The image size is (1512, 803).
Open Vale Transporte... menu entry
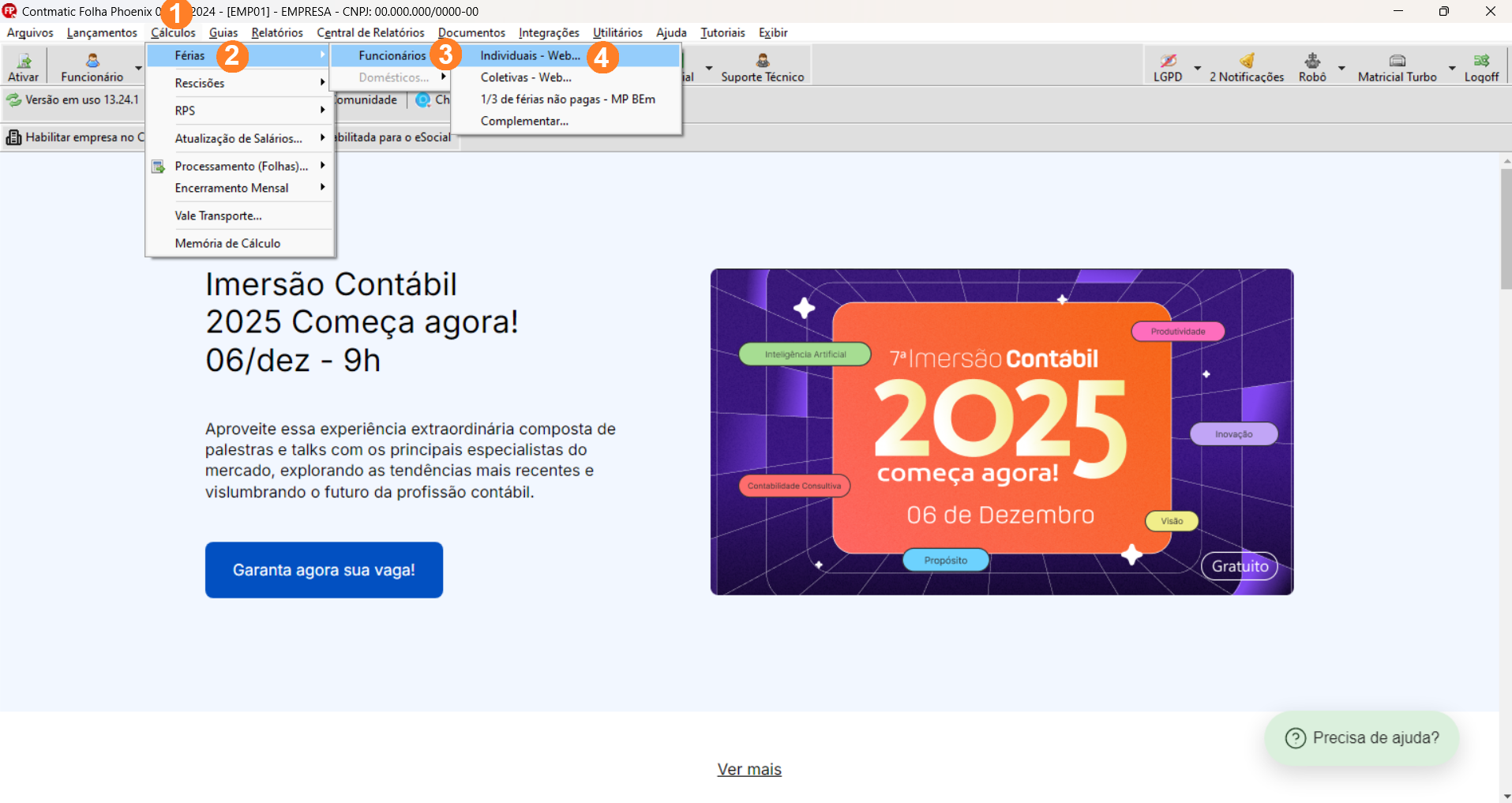pyautogui.click(x=240, y=216)
